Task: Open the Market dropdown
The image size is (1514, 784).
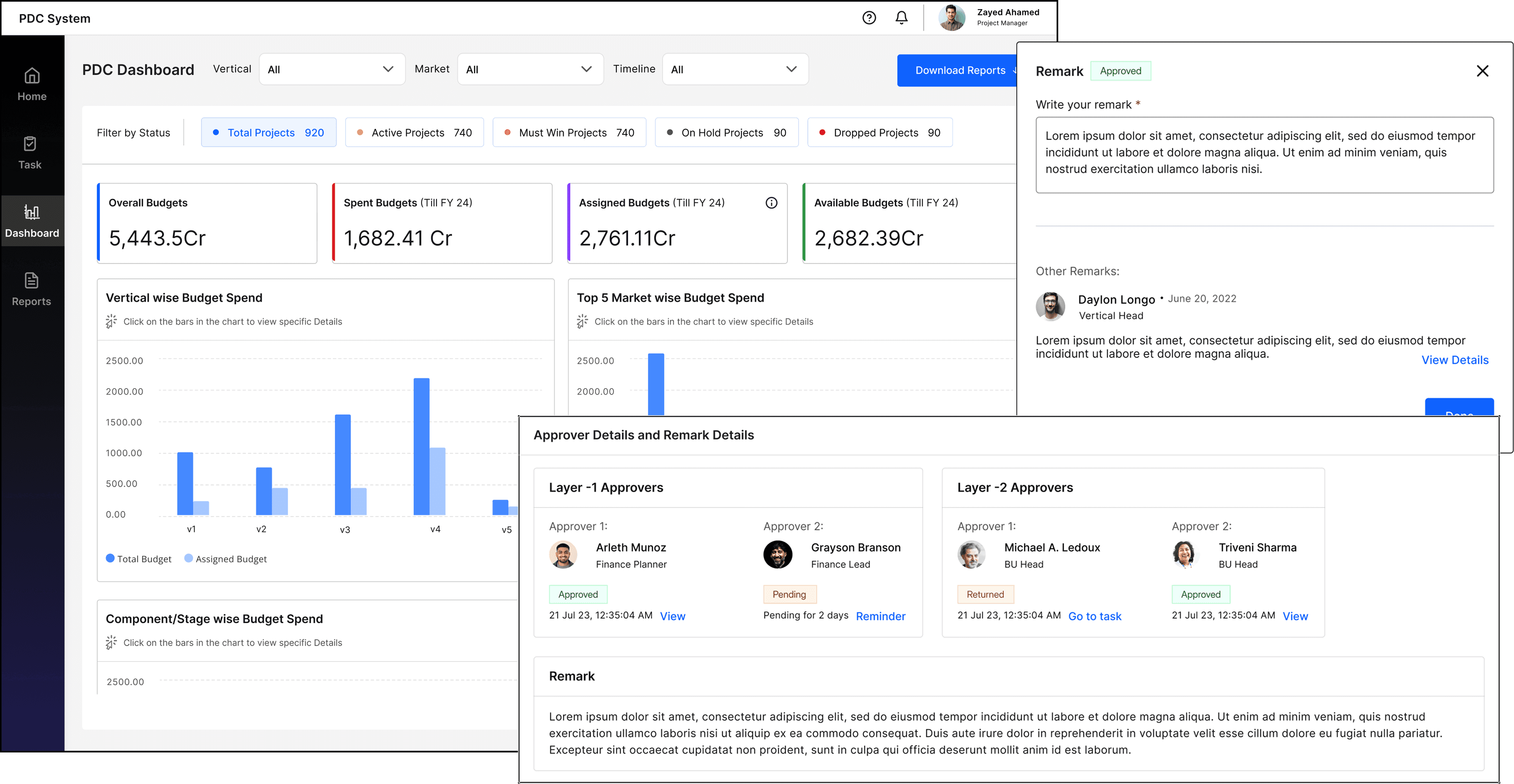Action: (x=530, y=69)
